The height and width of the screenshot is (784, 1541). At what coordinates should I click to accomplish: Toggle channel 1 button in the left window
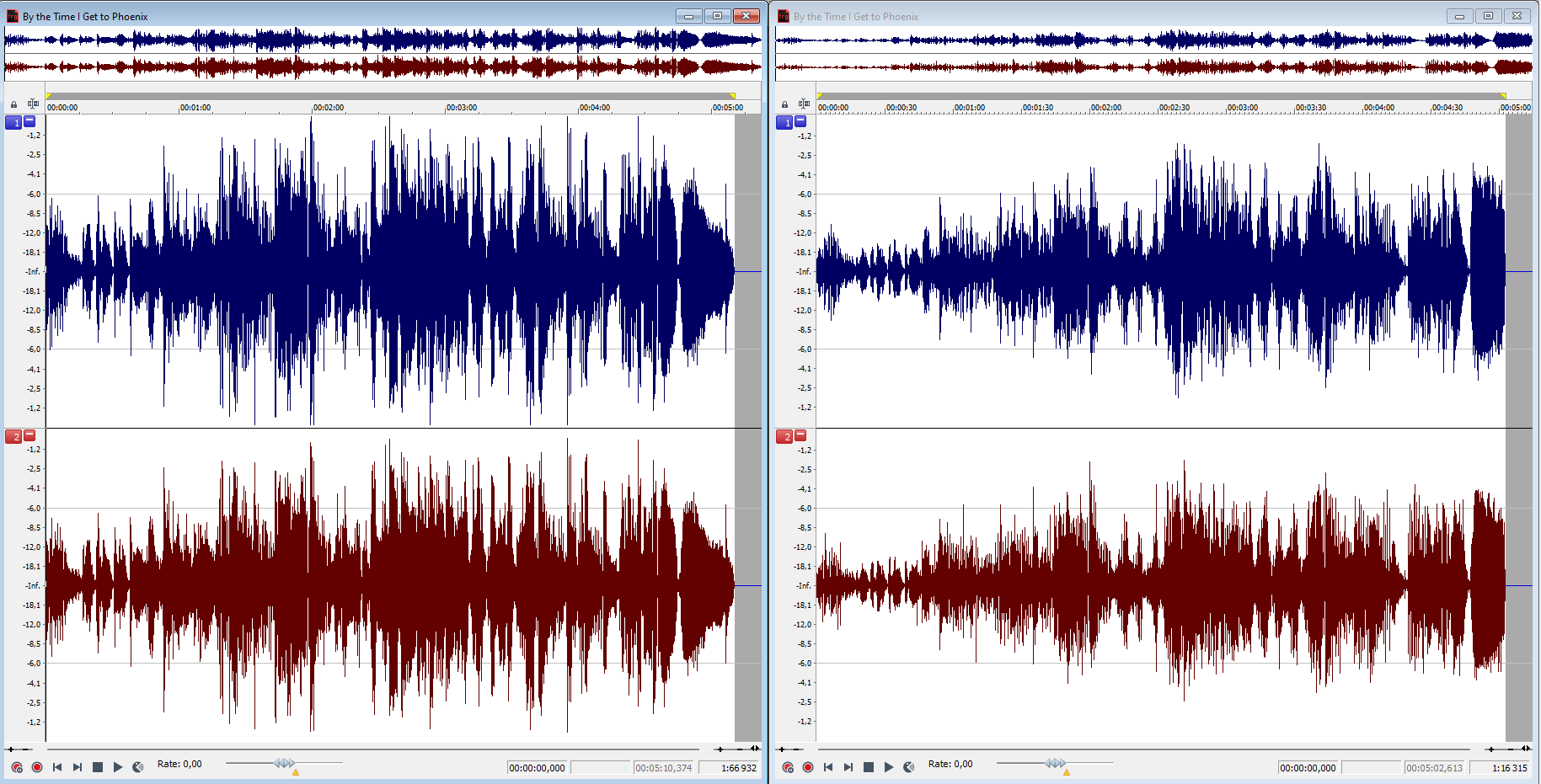(x=13, y=123)
